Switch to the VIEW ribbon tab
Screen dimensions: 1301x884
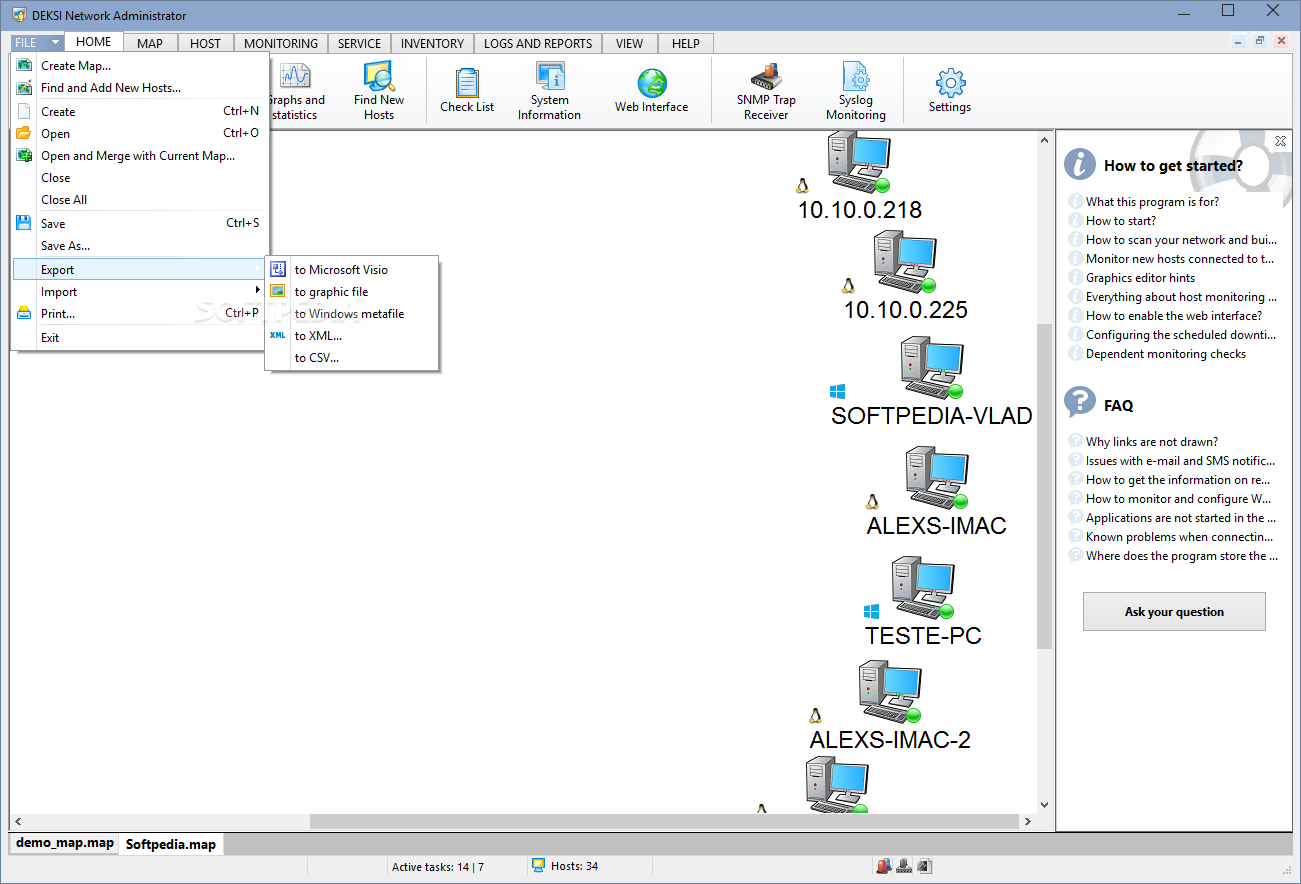point(630,43)
